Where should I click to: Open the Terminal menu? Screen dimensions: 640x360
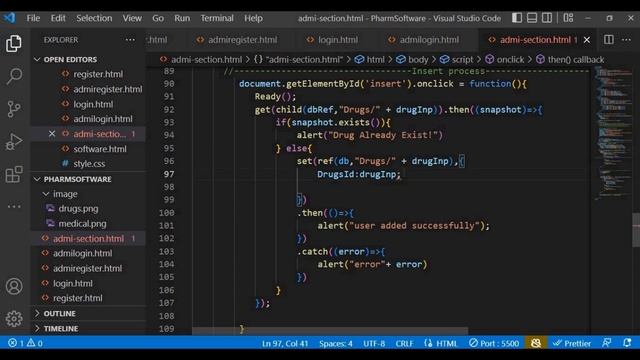point(217,18)
